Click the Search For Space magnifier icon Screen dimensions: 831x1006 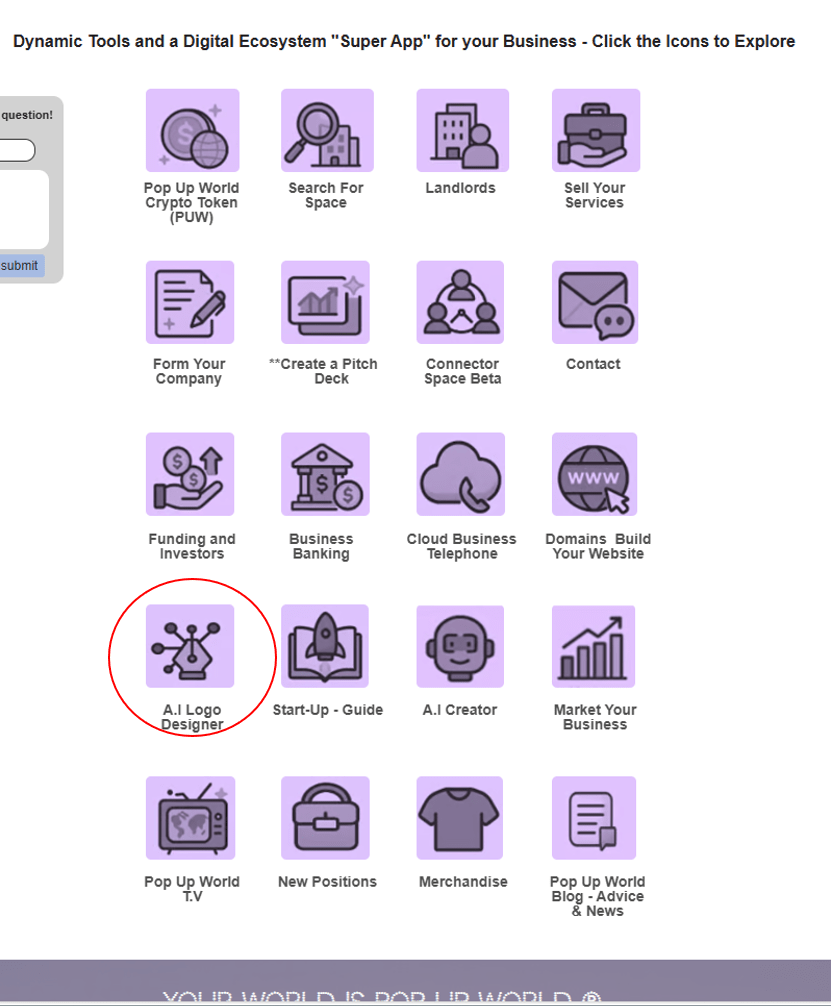coord(326,131)
